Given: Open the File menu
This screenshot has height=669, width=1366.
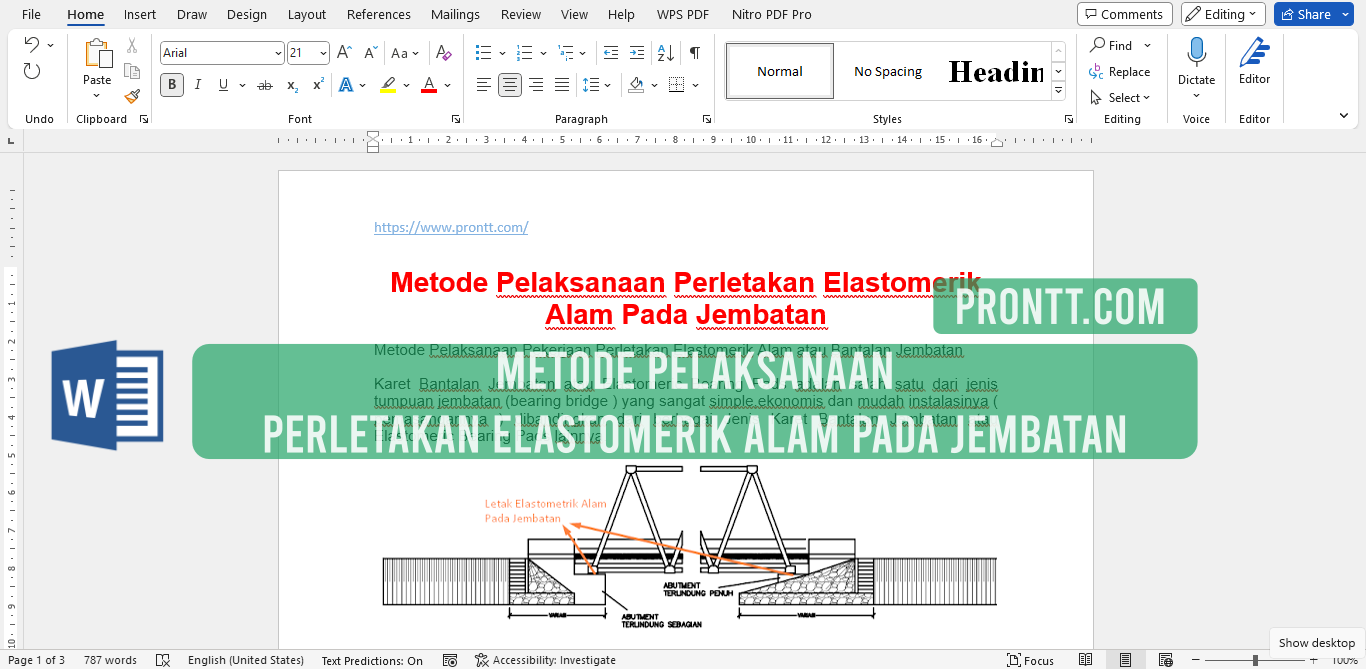Looking at the screenshot, I should click(31, 14).
